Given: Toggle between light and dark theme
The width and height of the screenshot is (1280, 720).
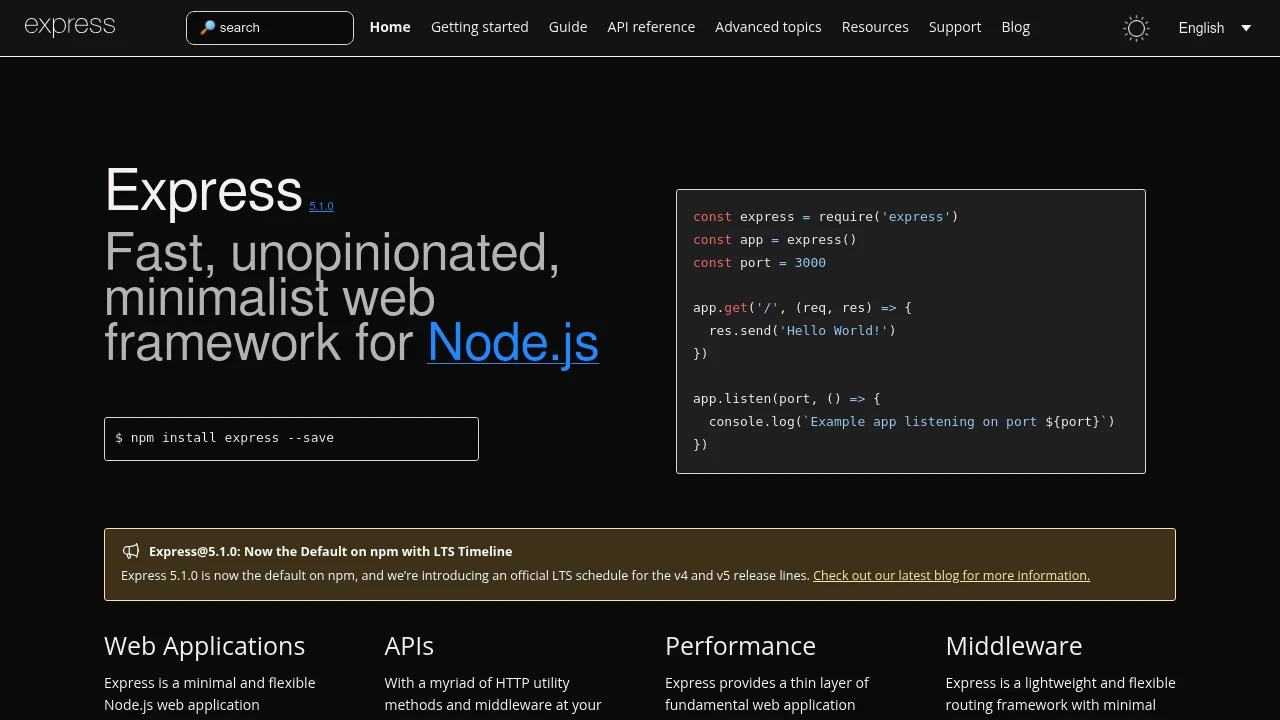Looking at the screenshot, I should click(x=1136, y=28).
